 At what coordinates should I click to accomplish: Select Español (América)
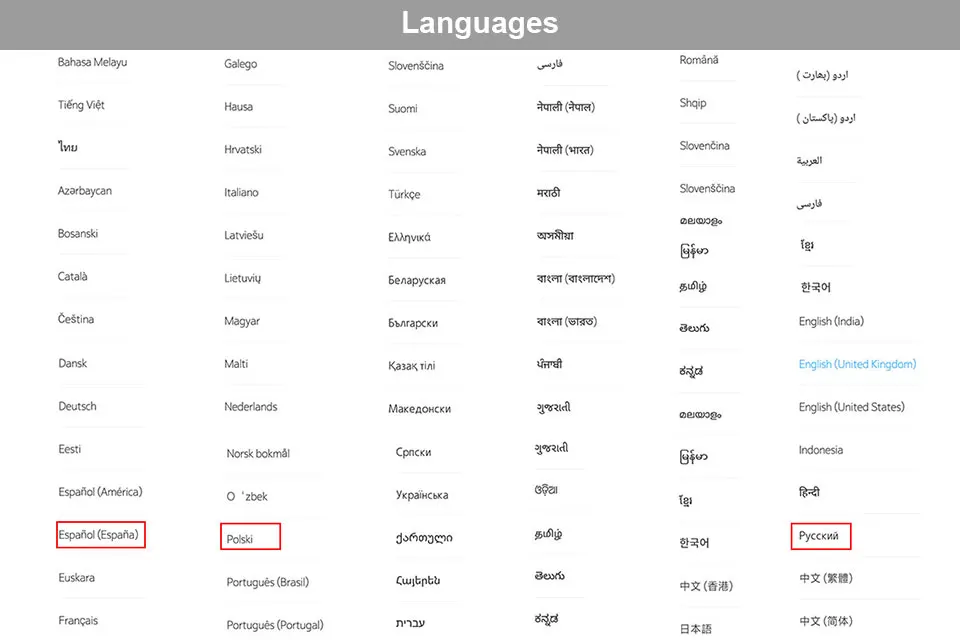(x=100, y=492)
